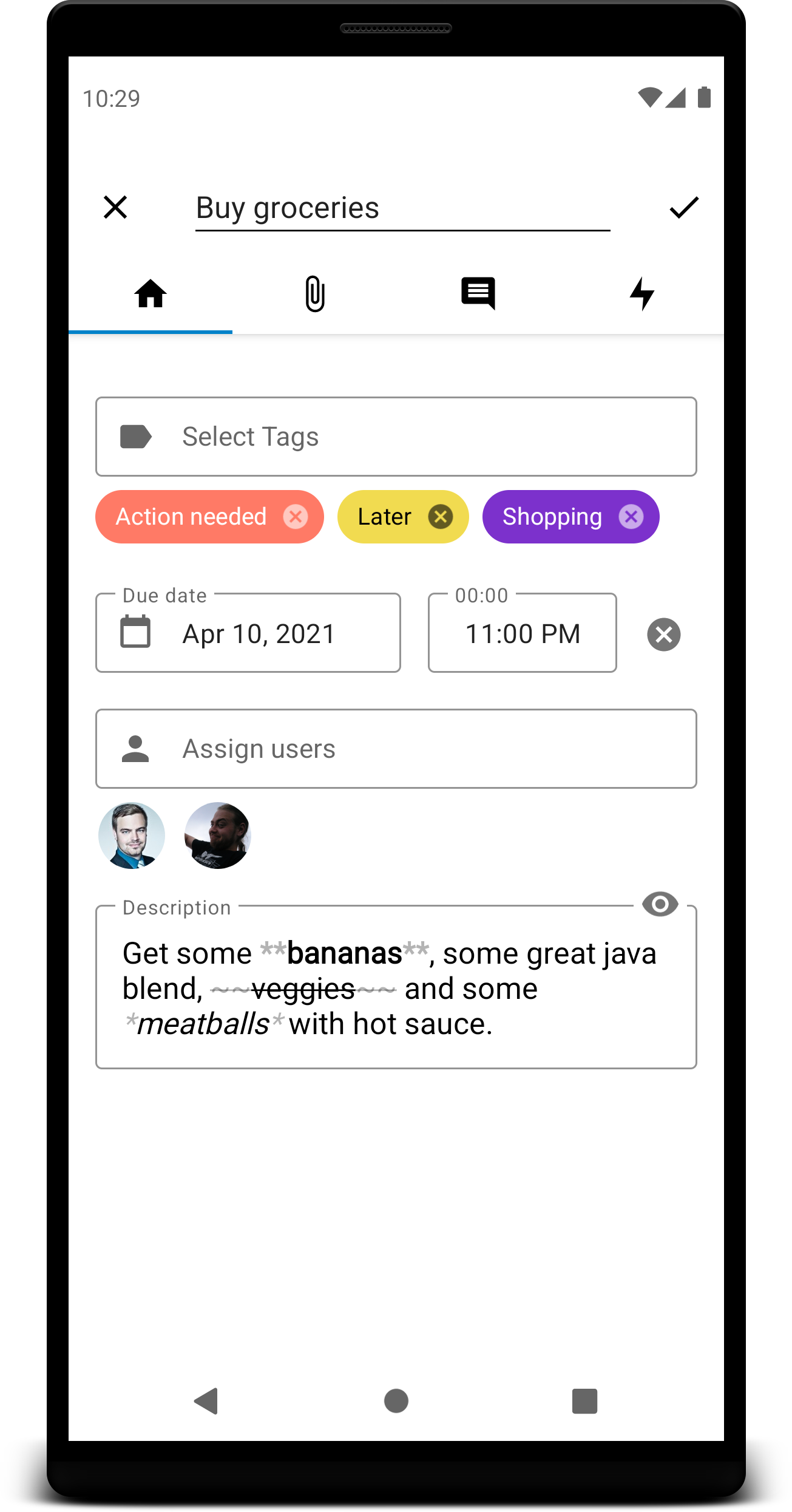
Task: Discard edits with the X icon
Action: pos(115,207)
